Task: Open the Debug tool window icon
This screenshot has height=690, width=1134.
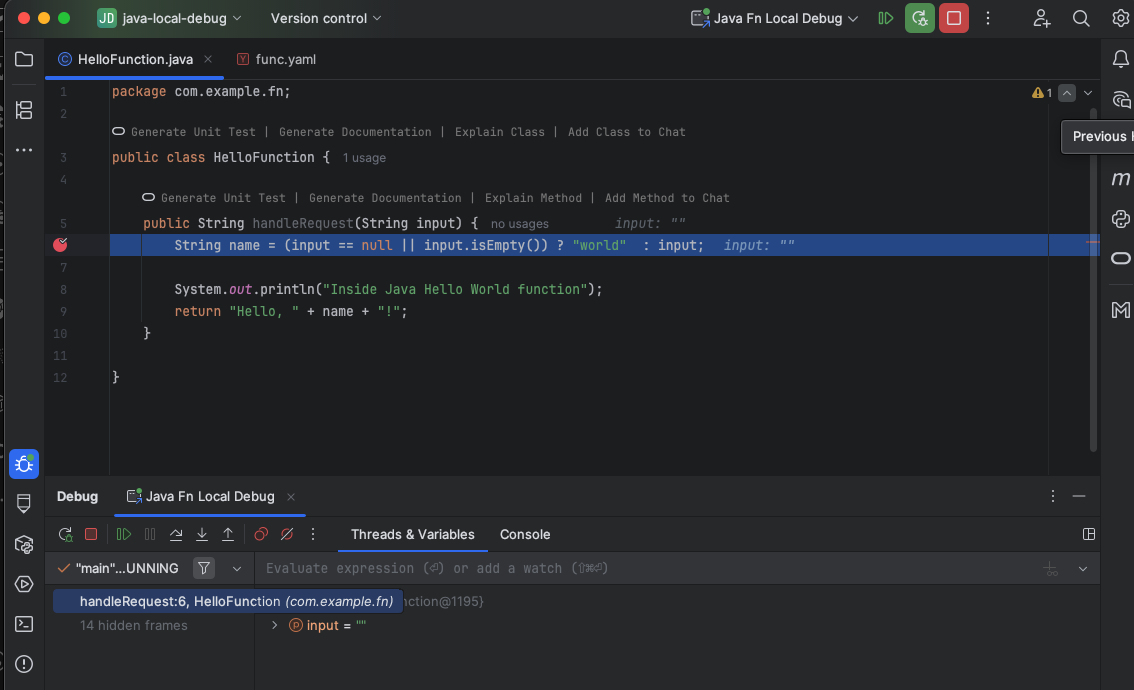Action: [x=24, y=464]
